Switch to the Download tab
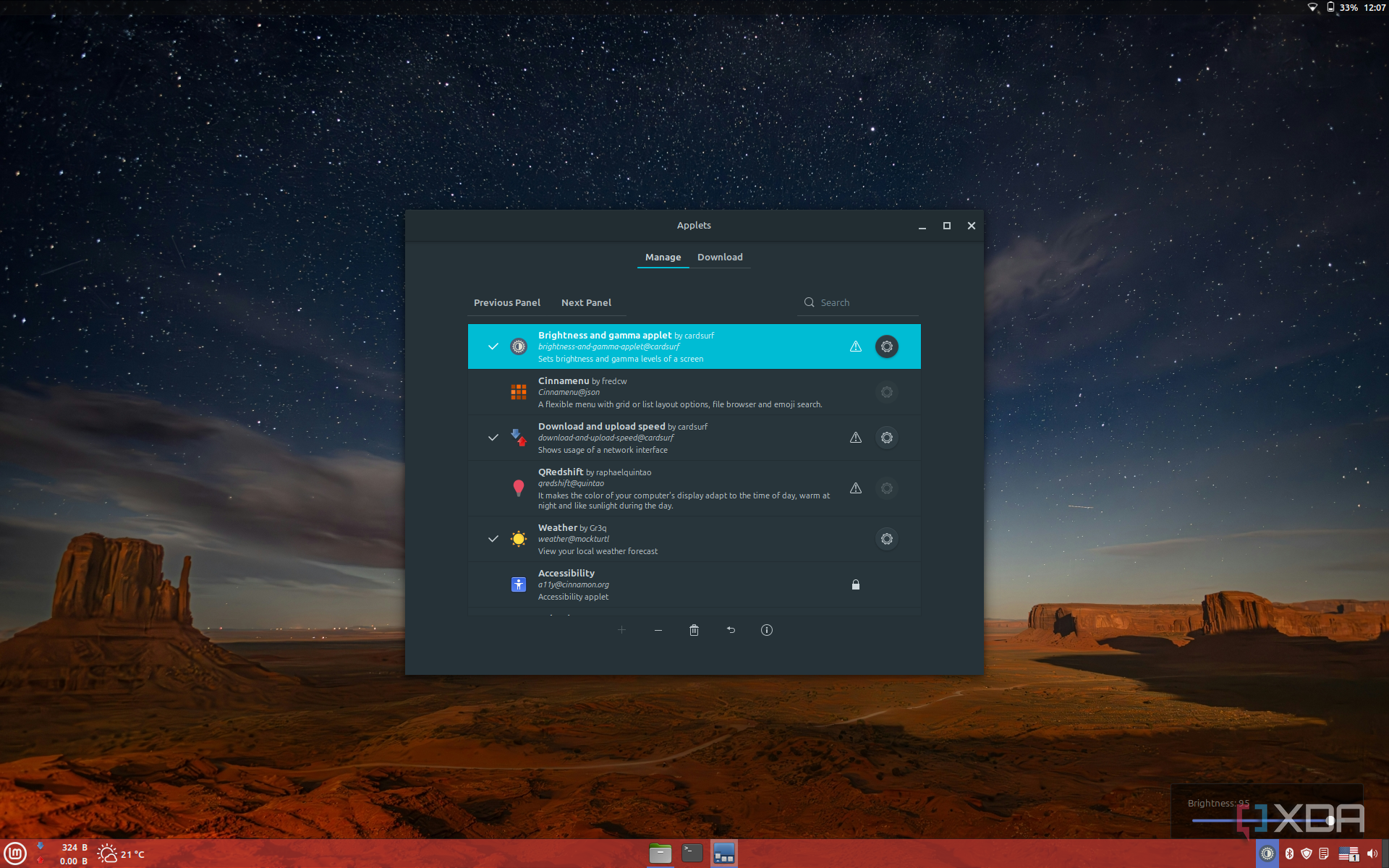Screen dimensions: 1389x868 [x=719, y=258]
